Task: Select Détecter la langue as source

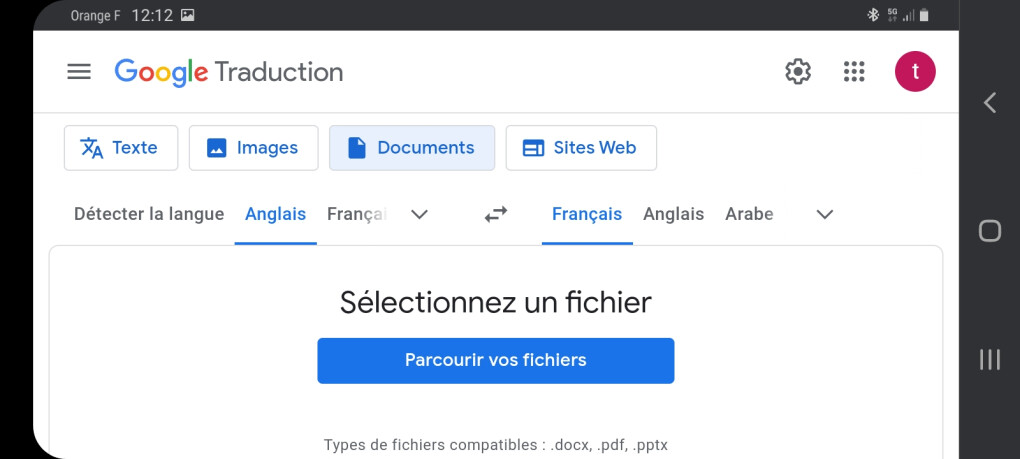Action: (149, 214)
